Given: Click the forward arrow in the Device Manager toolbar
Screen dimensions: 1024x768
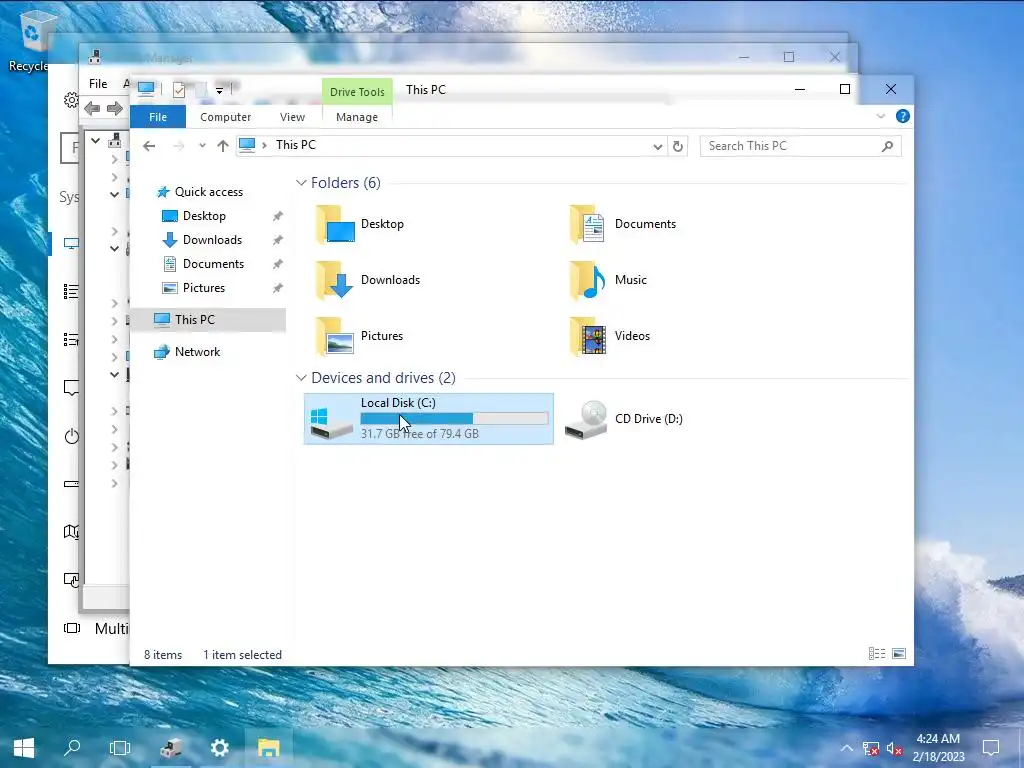Looking at the screenshot, I should point(115,108).
